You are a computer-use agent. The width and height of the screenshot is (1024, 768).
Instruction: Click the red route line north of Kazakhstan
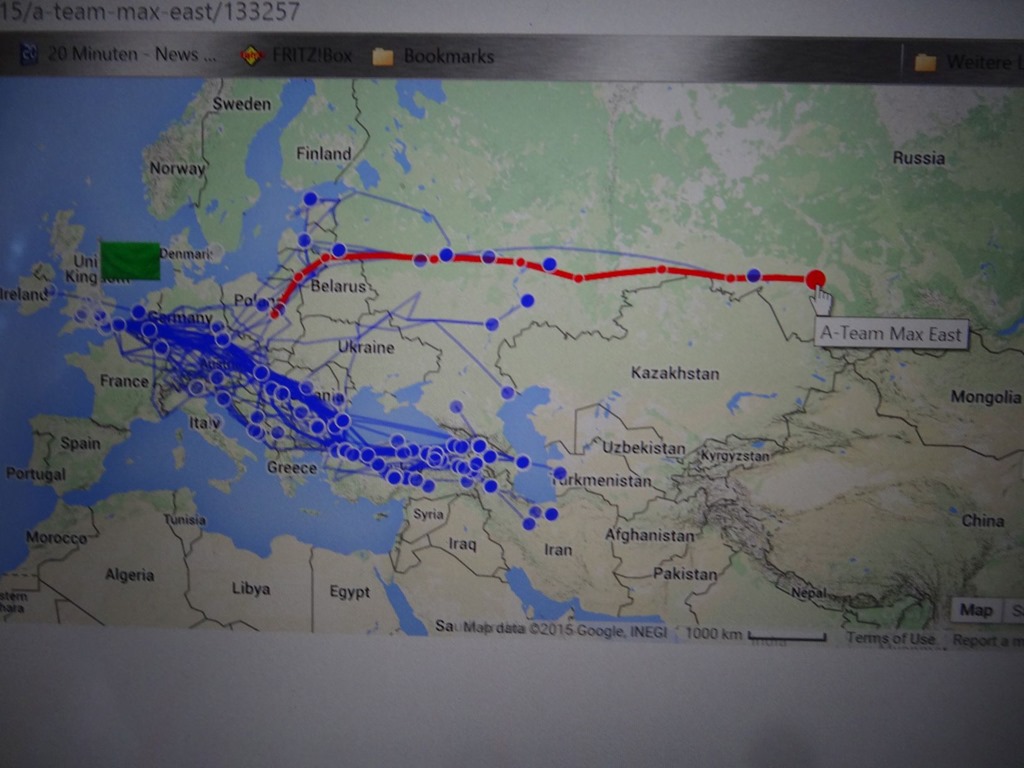click(620, 272)
